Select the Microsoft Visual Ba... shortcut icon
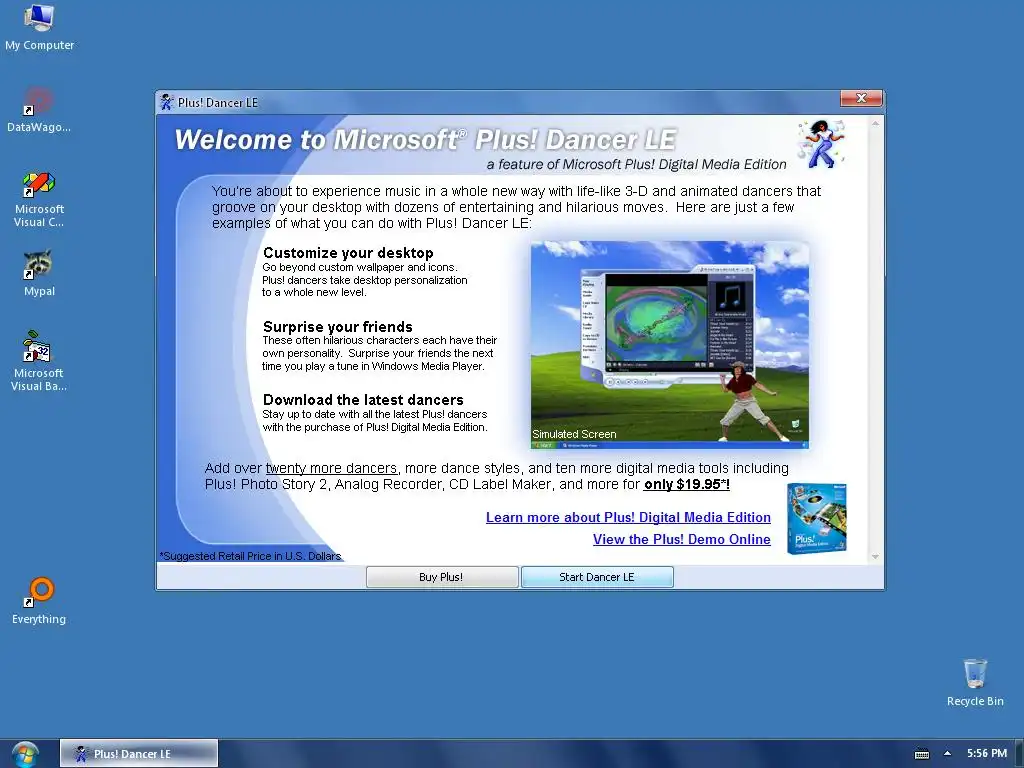Screen dimensions: 1024x768 click(x=39, y=360)
